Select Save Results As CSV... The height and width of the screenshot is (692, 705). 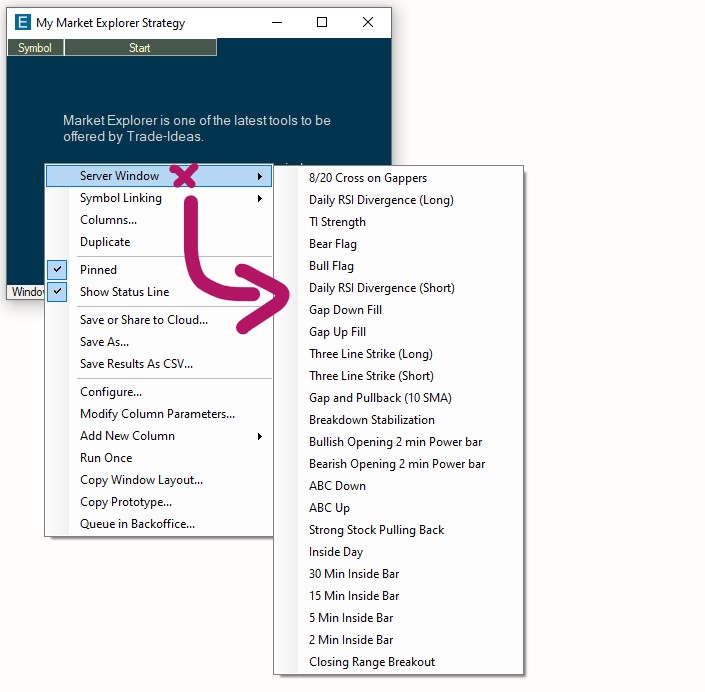[136, 364]
